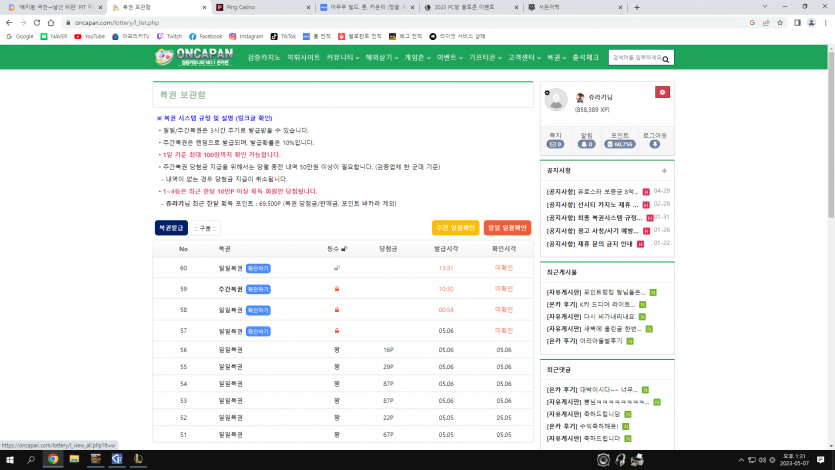This screenshot has width=835, height=470.
Task: Open the Instagram bookmark
Action: coord(246,36)
